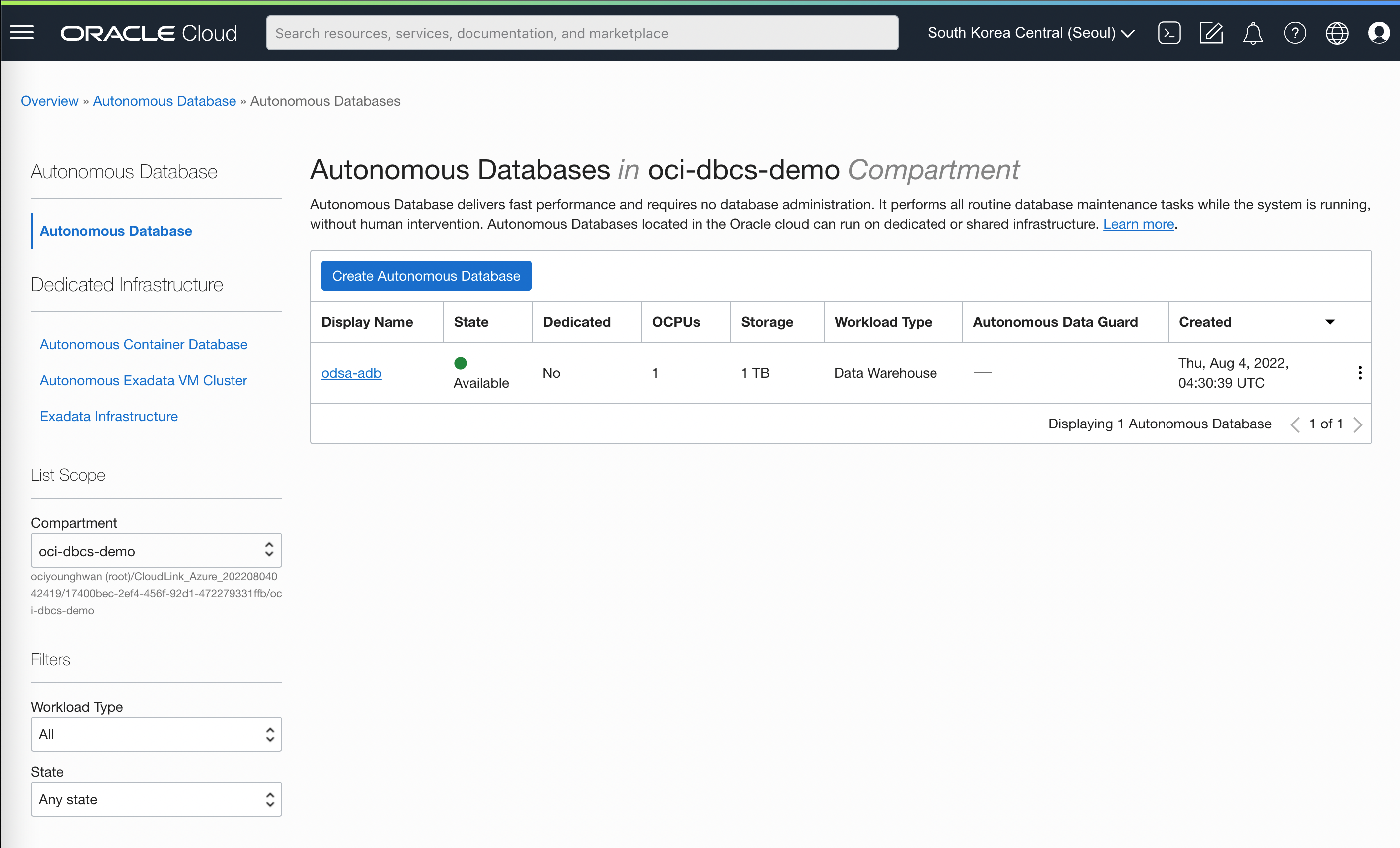Click the Dedicated value No
This screenshot has height=848, width=1400.
pos(551,373)
